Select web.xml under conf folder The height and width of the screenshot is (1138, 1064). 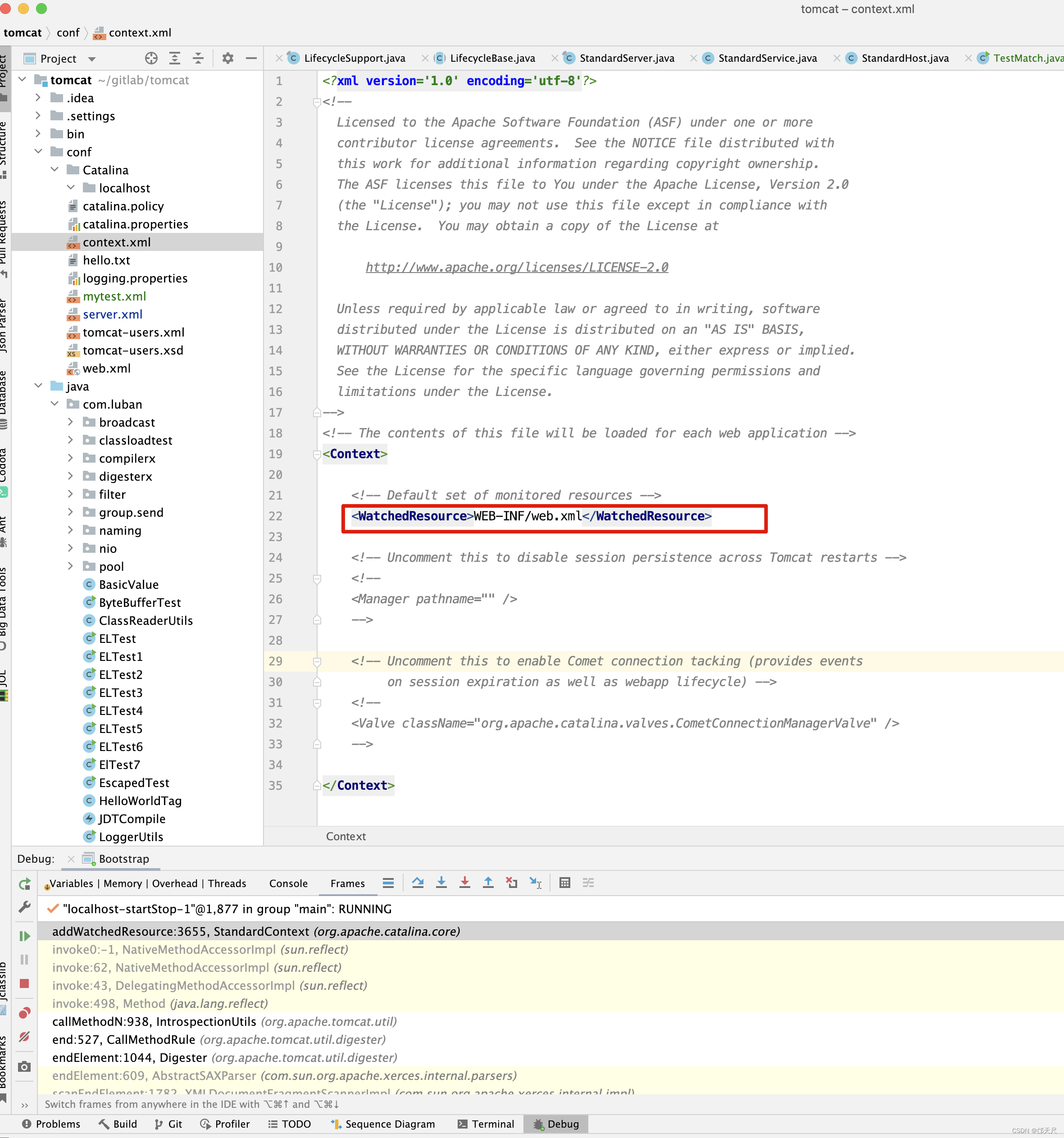pyautogui.click(x=106, y=368)
